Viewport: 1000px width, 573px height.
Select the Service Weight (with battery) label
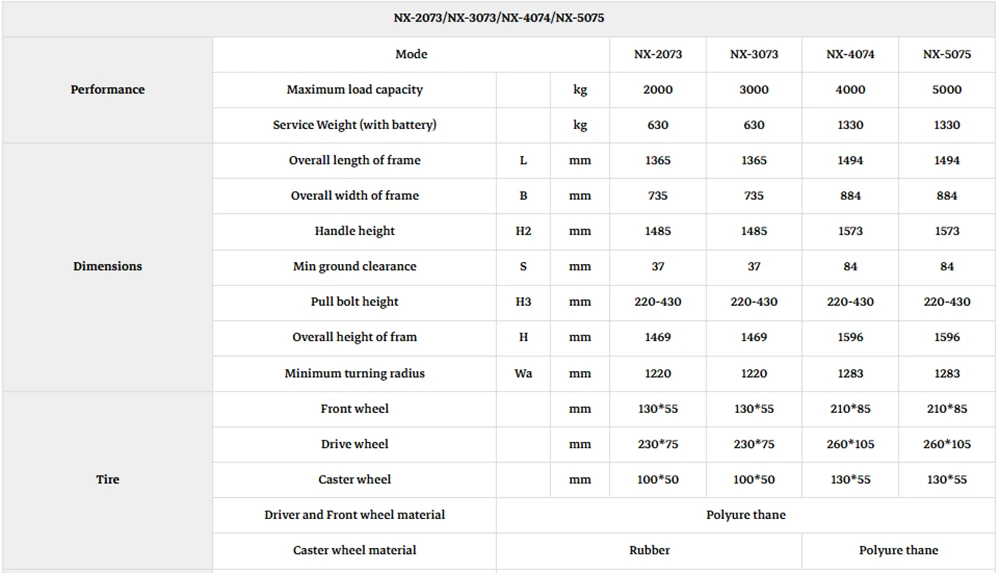click(x=355, y=125)
